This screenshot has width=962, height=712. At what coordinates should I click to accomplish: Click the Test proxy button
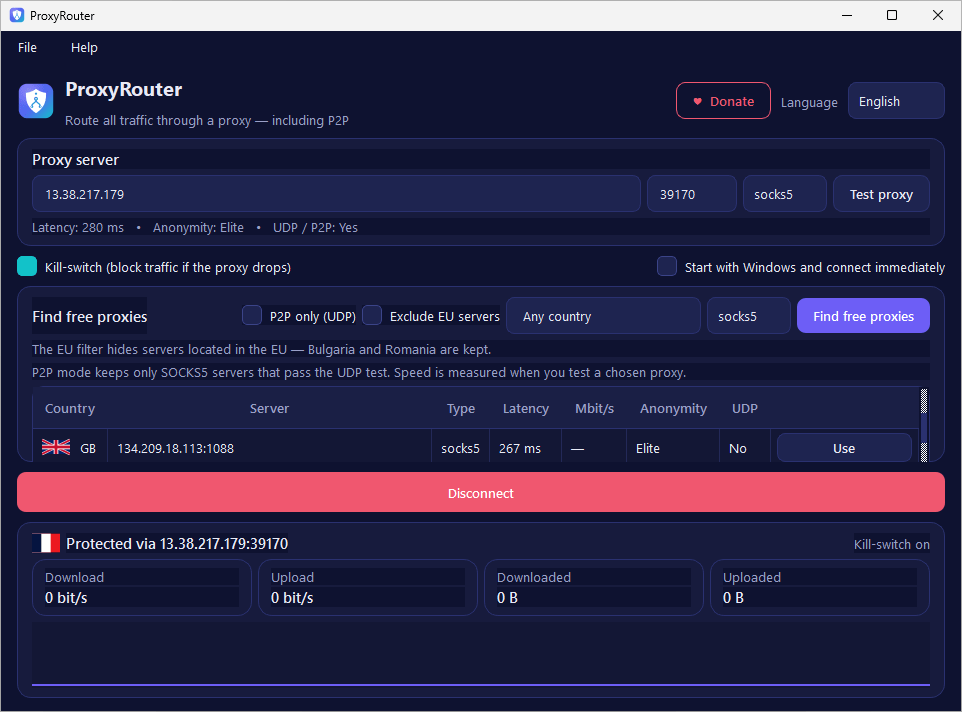881,194
